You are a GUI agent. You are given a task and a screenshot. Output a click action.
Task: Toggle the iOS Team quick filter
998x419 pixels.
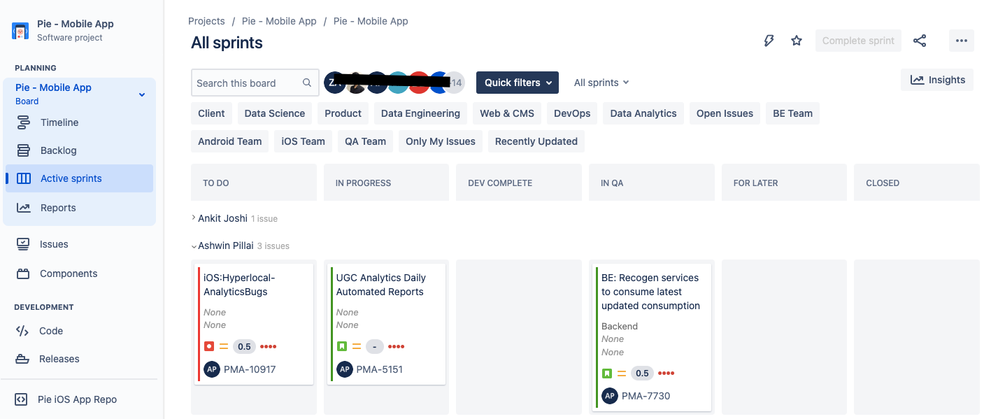(x=303, y=141)
